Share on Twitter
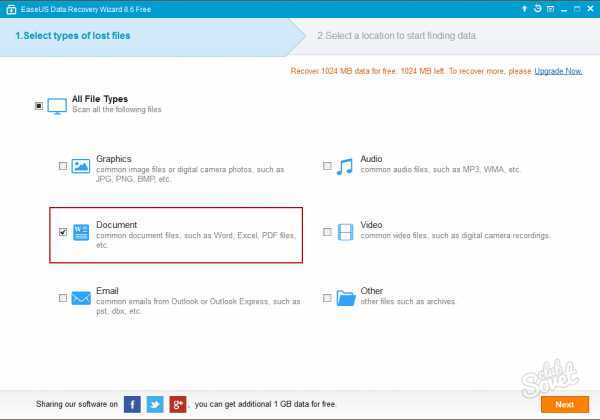Screen dimensions: 600x420 tap(155, 404)
